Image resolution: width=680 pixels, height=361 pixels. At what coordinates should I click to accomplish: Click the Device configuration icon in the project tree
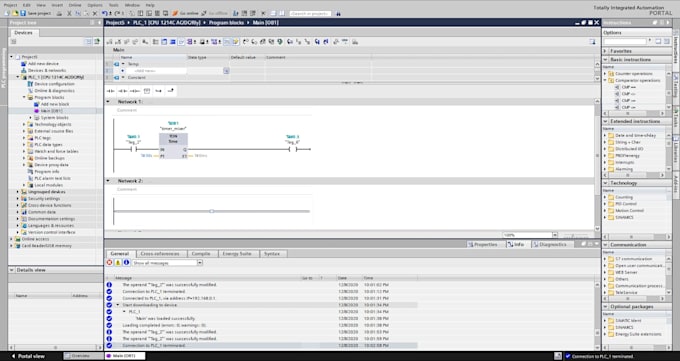[30, 84]
